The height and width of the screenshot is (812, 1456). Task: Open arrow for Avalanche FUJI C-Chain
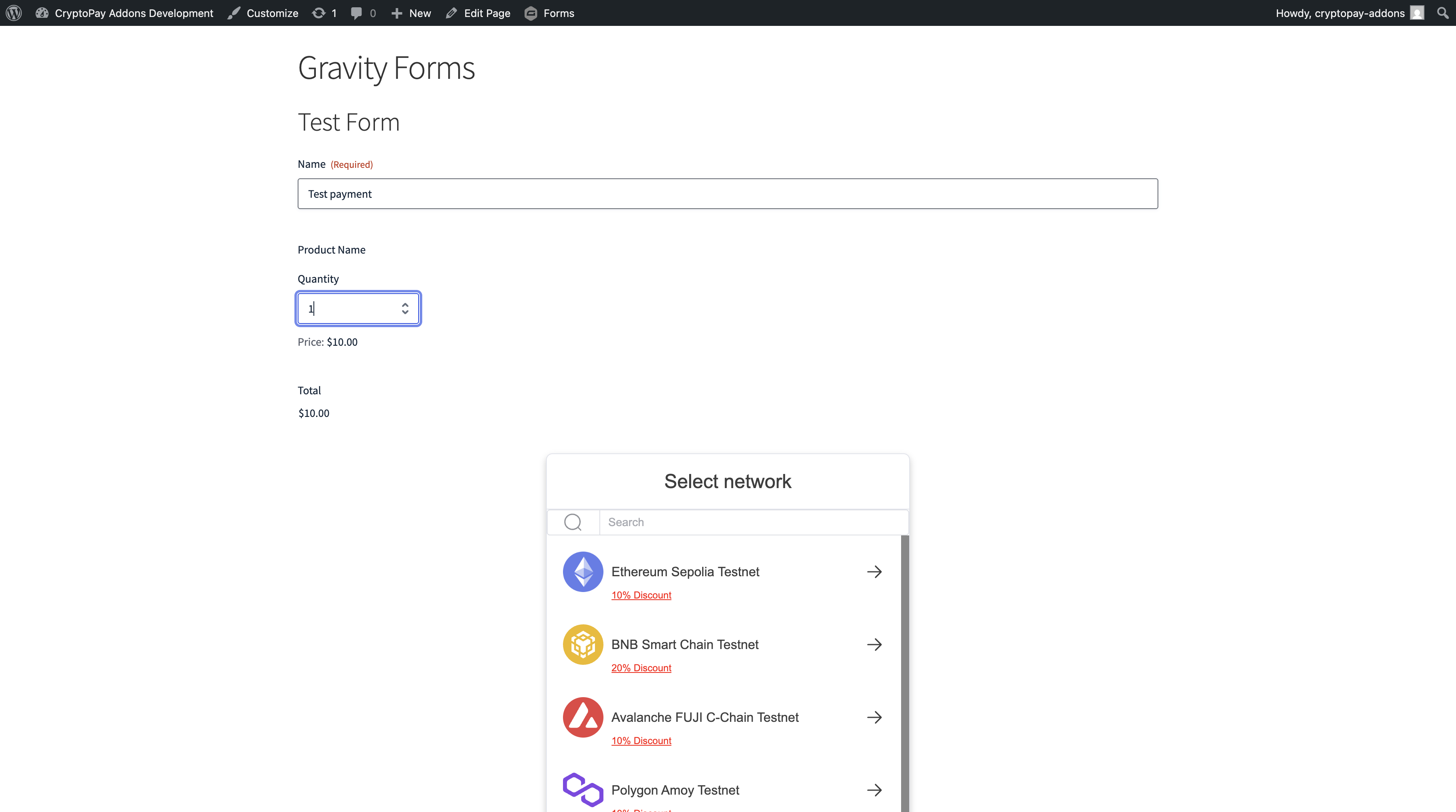tap(874, 717)
